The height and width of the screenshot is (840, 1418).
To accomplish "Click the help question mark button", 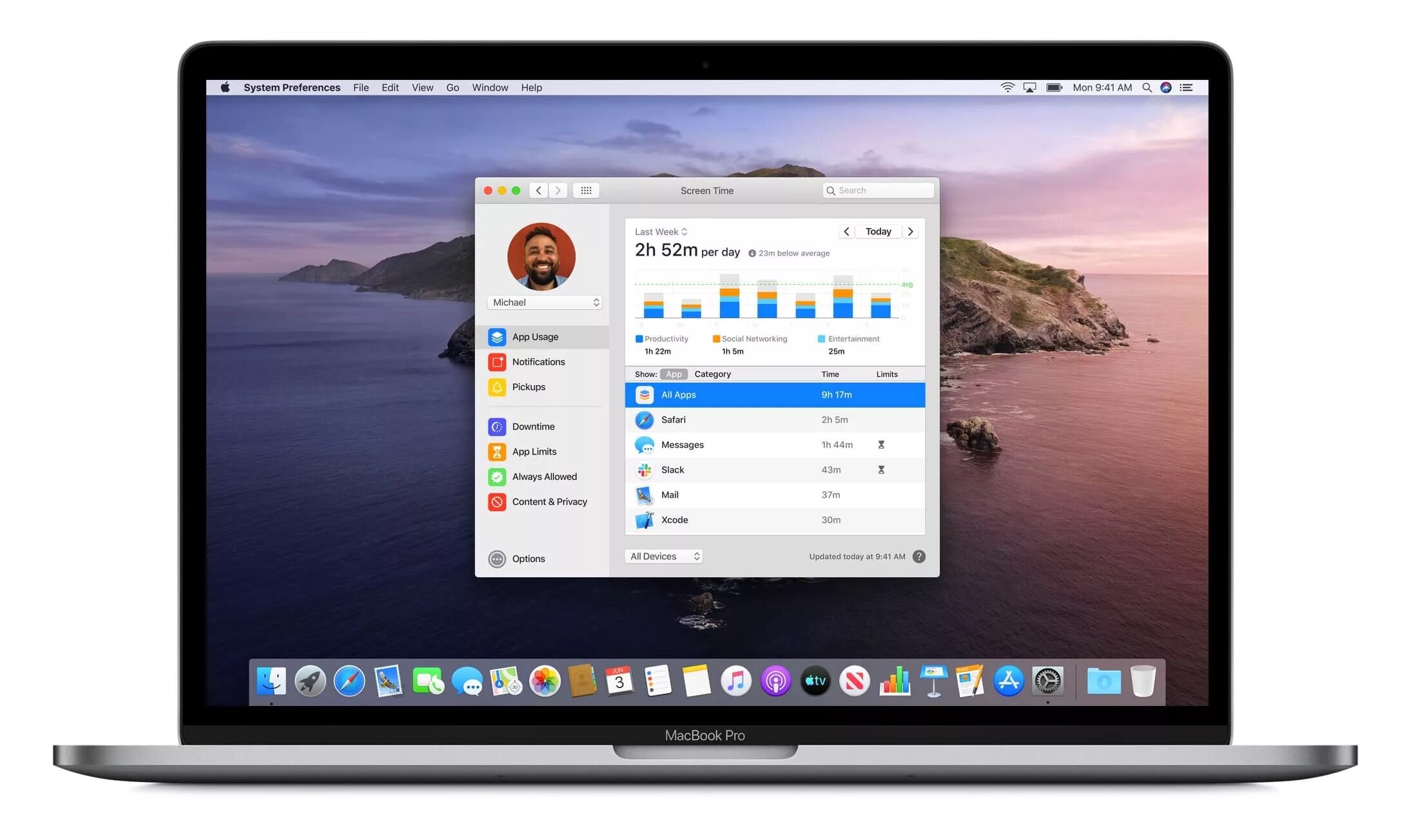I will (x=919, y=557).
